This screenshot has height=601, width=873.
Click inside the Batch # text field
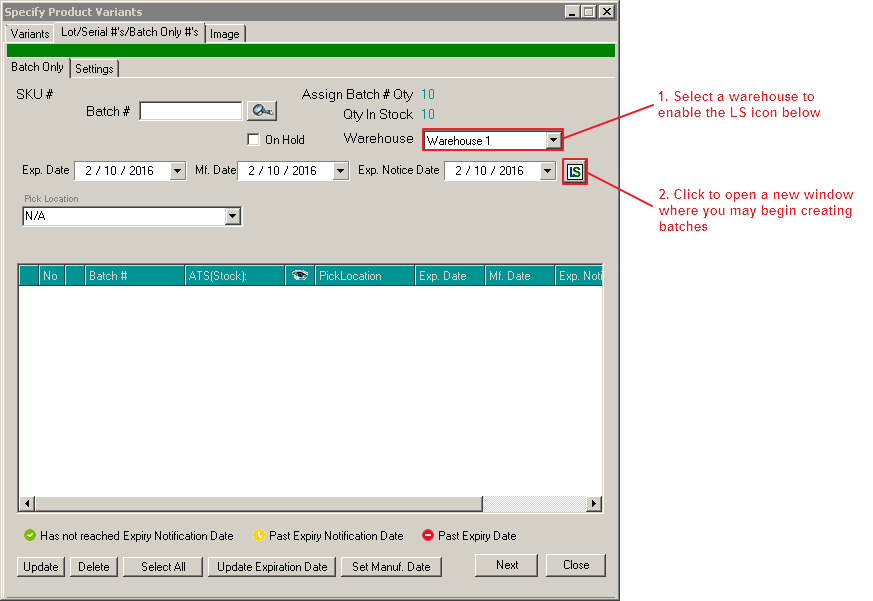pyautogui.click(x=190, y=111)
